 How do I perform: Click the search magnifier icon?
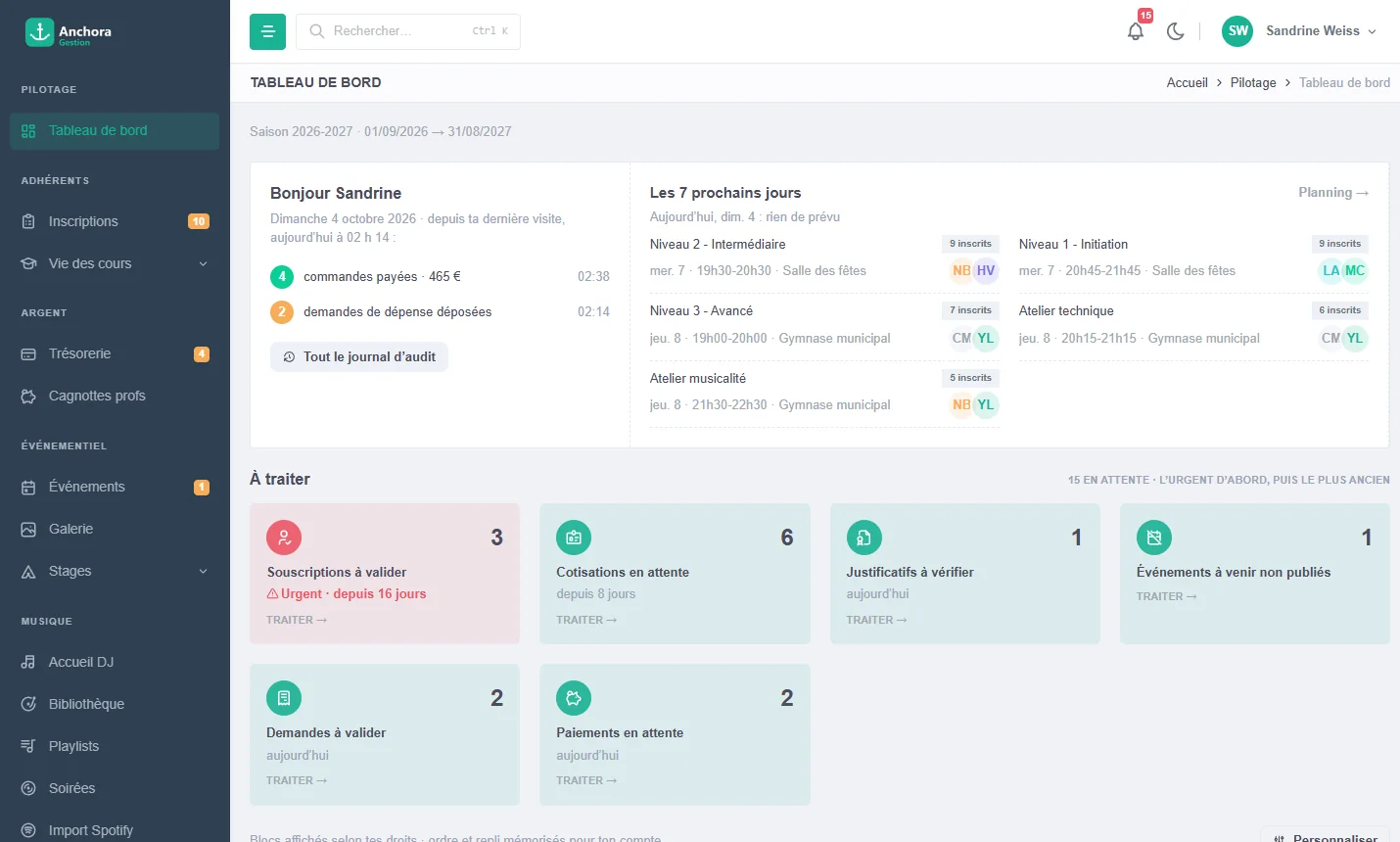317,31
